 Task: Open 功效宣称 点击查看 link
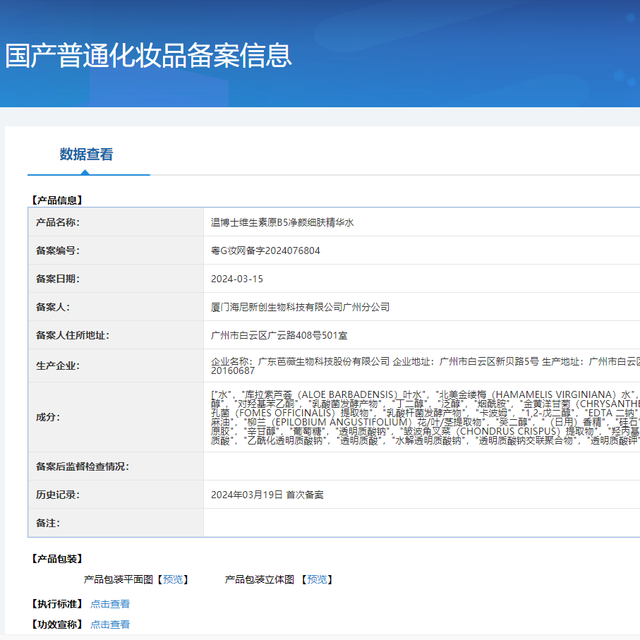click(110, 624)
